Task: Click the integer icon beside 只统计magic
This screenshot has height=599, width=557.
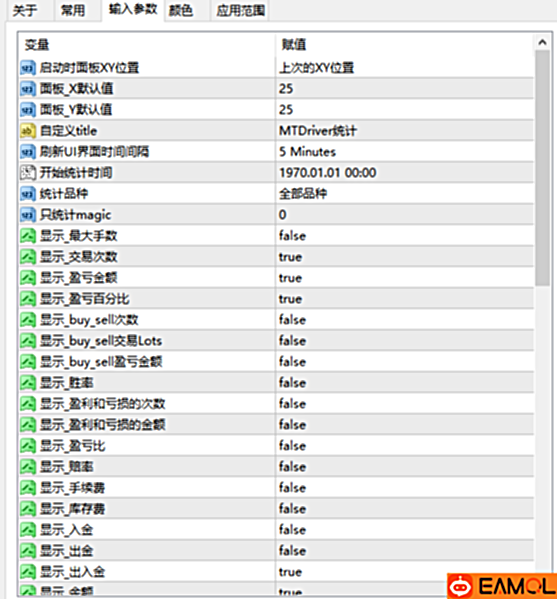Action: [x=28, y=215]
